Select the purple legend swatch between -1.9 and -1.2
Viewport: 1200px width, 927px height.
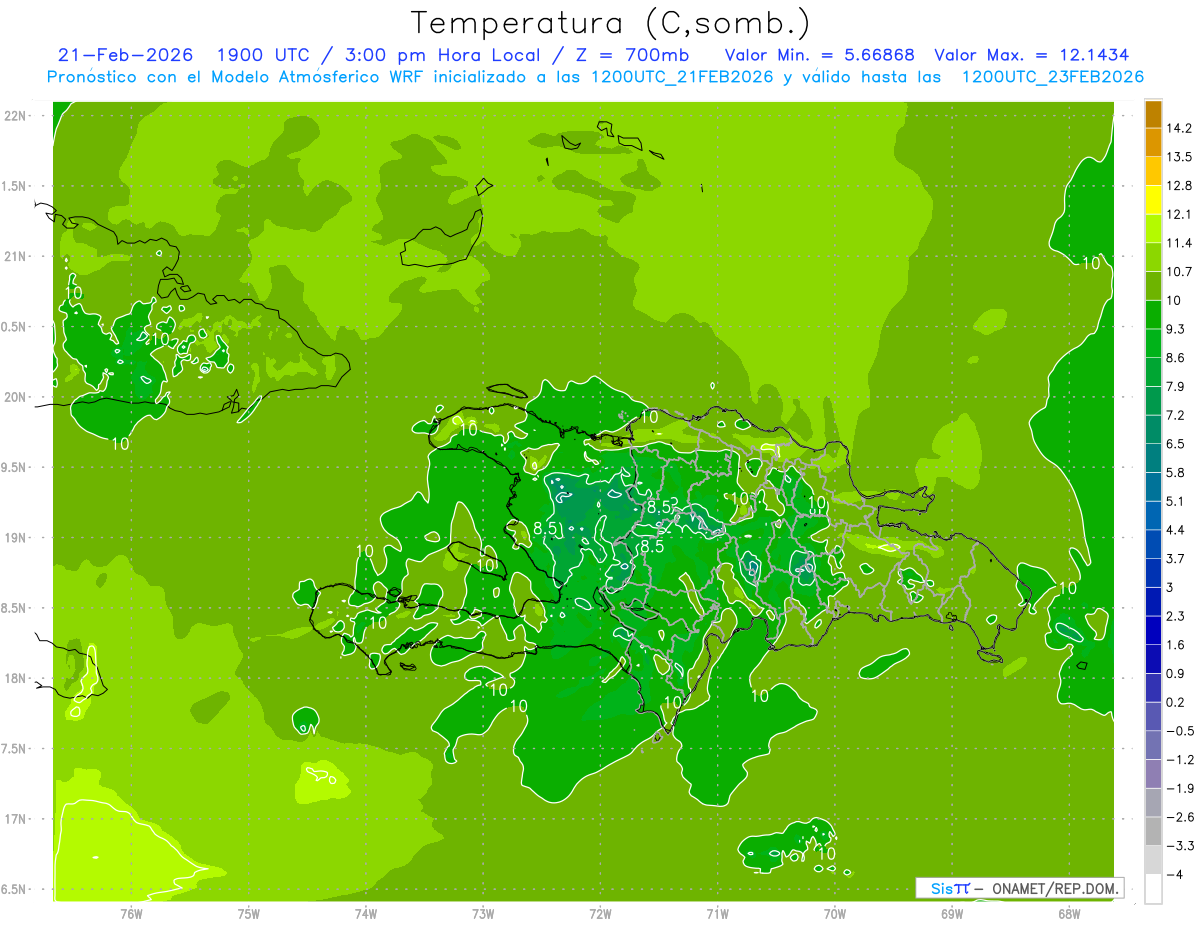point(1153,773)
